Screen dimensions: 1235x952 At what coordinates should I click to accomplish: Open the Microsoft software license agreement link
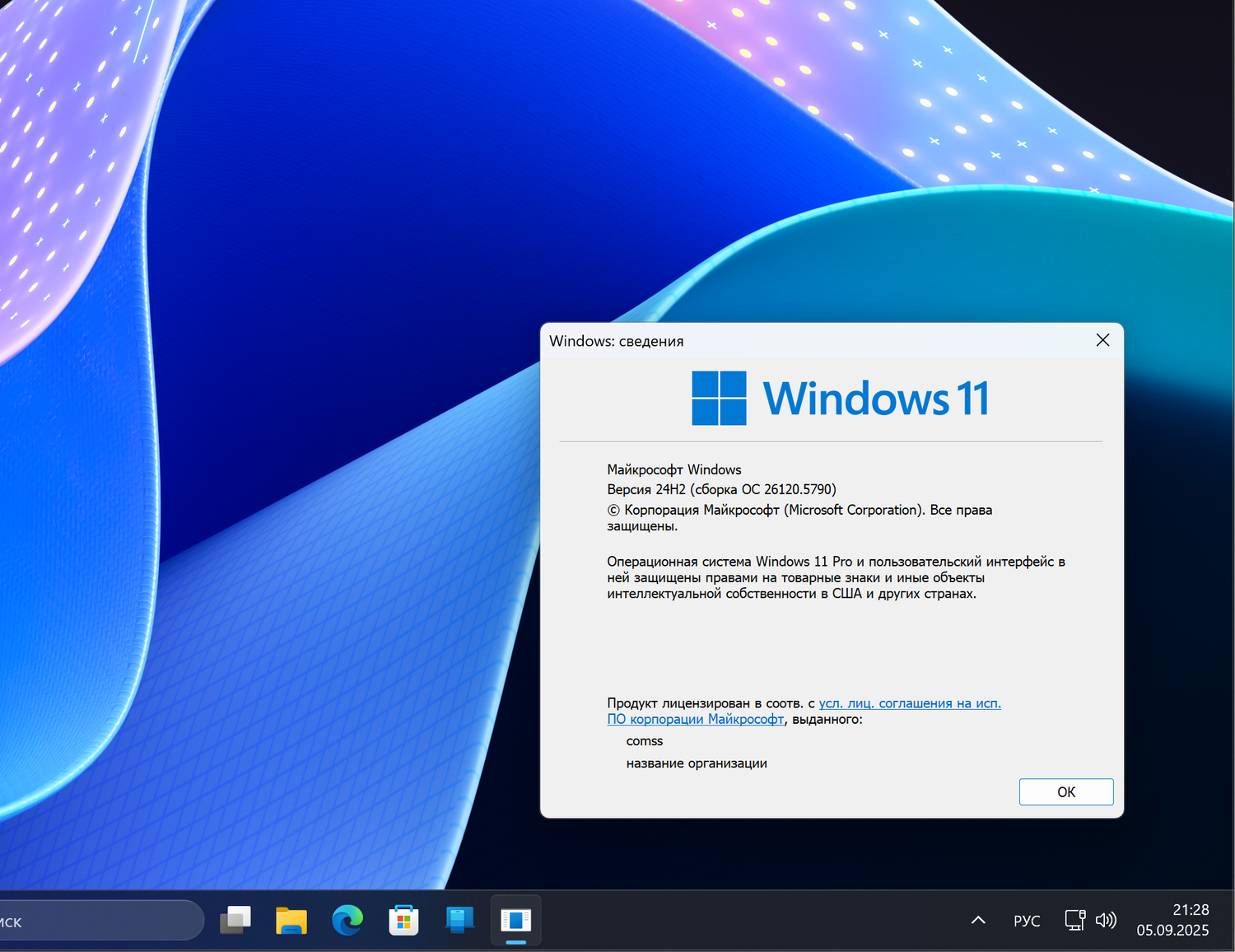(x=909, y=703)
